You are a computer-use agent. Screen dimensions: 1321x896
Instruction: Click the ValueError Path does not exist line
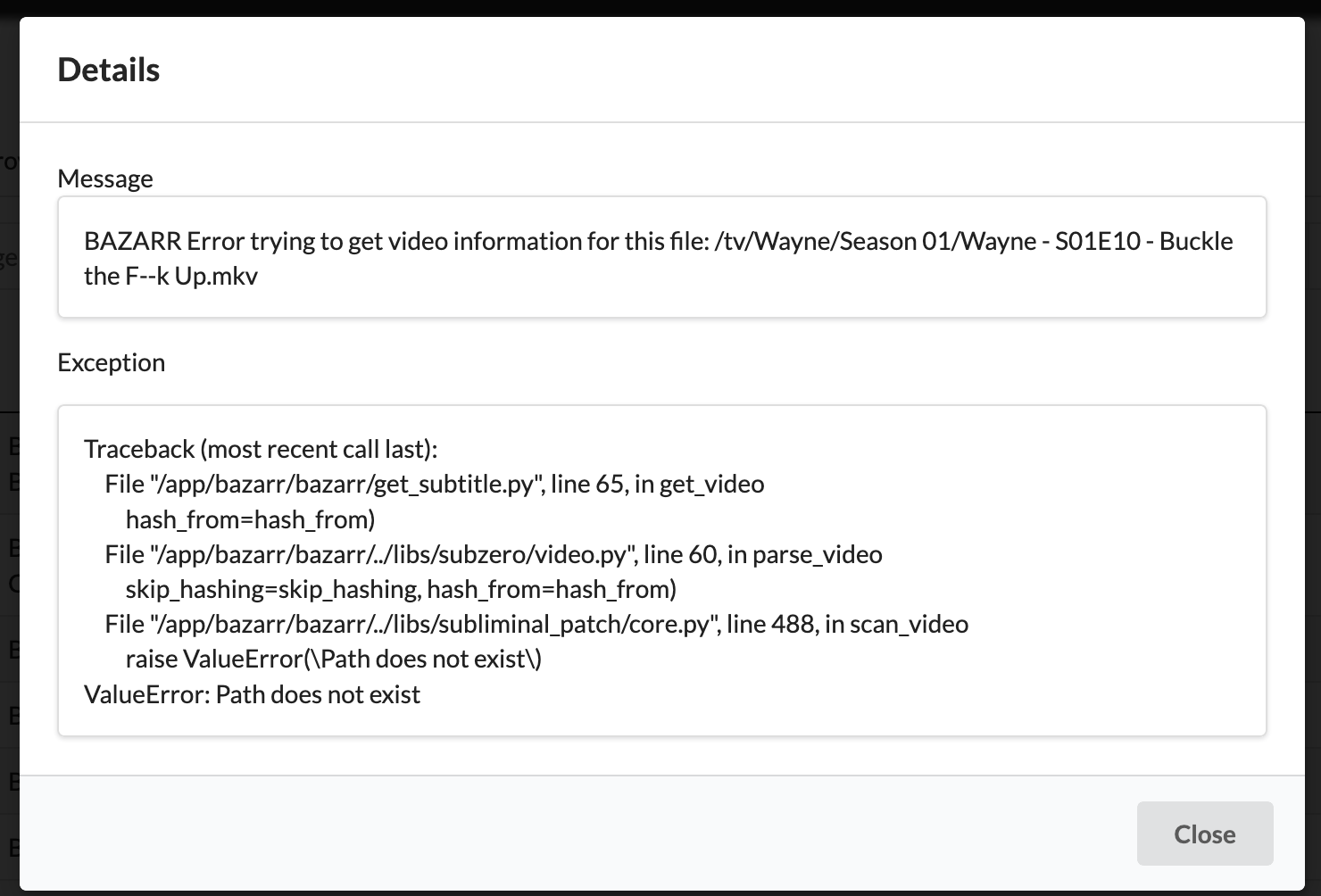253,694
